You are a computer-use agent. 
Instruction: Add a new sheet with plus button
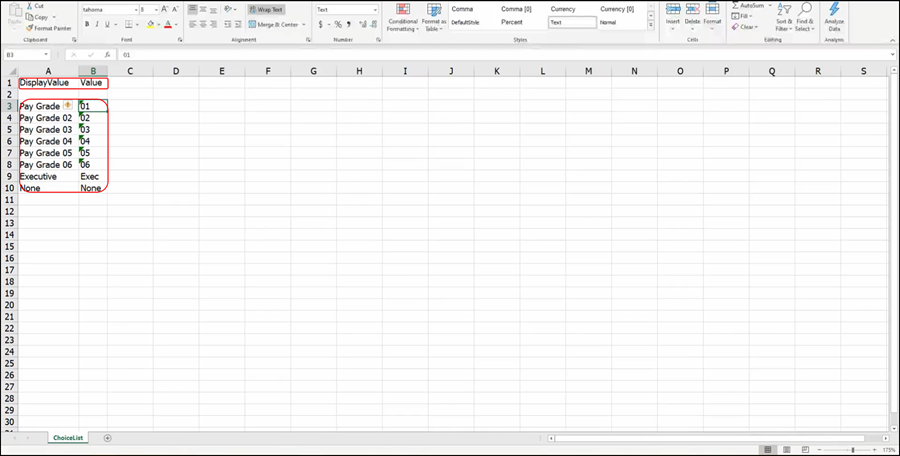[108, 438]
